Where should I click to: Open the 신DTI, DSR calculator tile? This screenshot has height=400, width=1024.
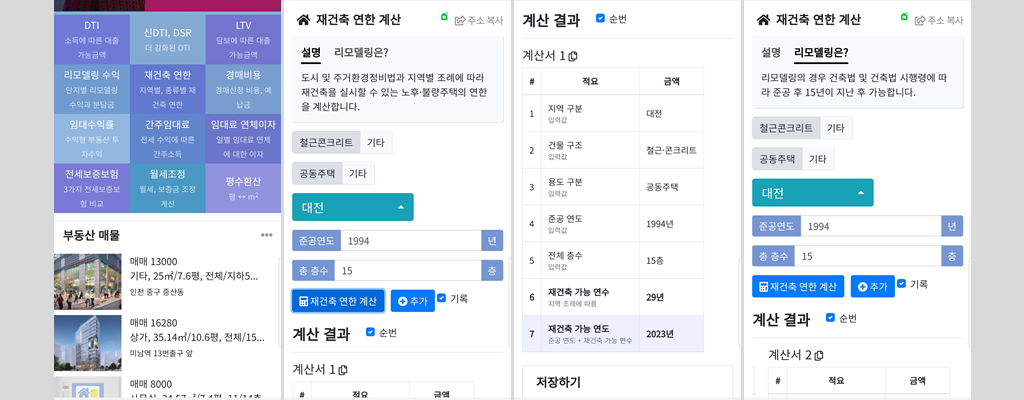(x=168, y=39)
